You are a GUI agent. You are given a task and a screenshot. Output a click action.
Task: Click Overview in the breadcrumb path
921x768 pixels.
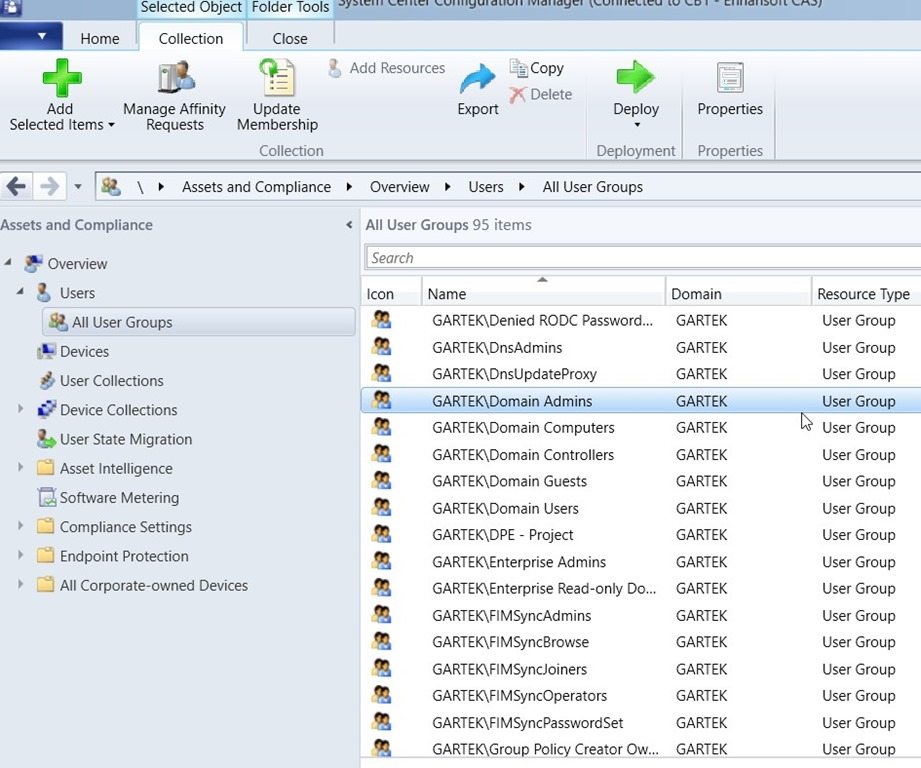399,187
